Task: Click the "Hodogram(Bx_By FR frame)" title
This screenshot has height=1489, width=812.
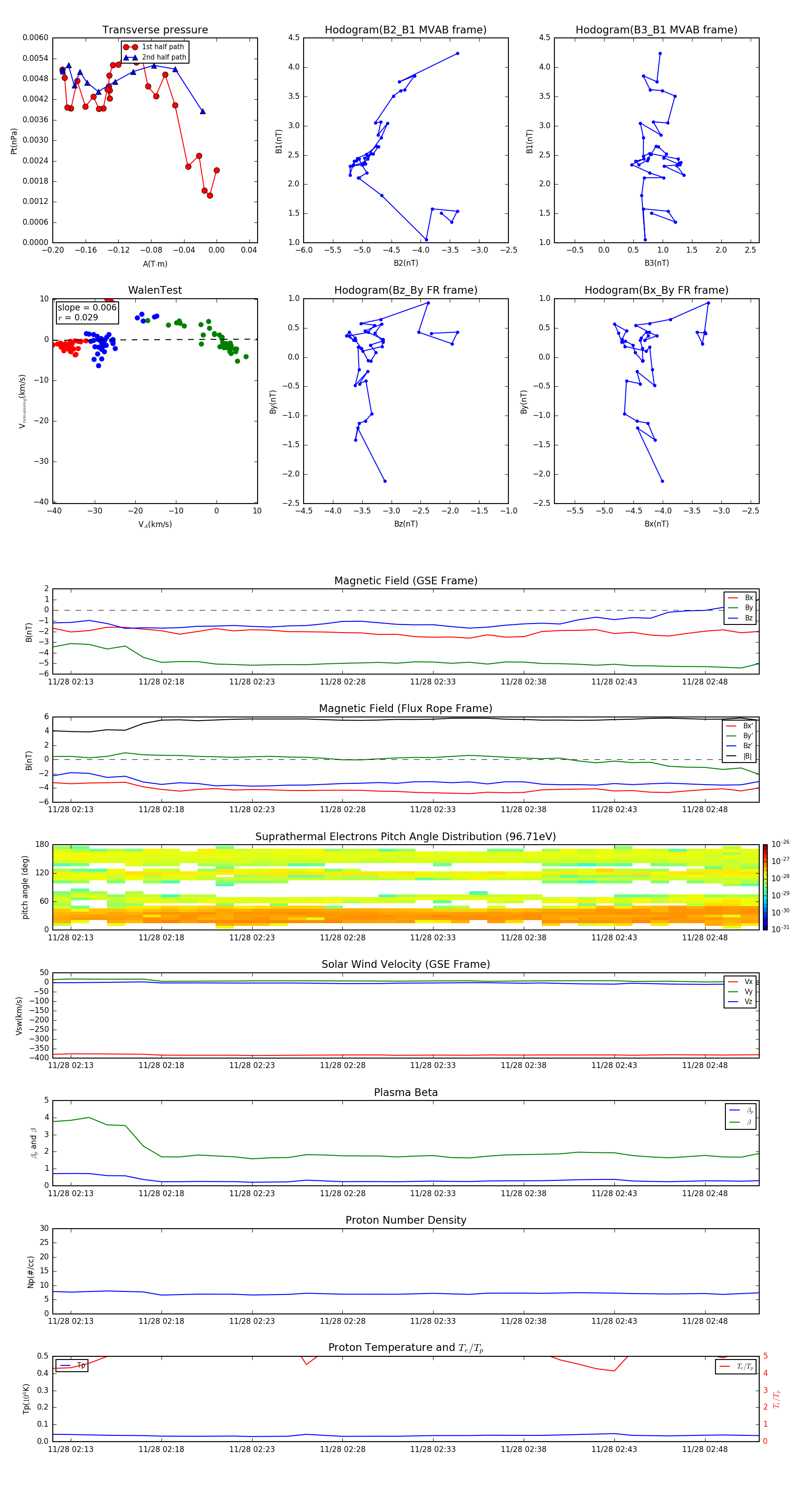Action: pyautogui.click(x=656, y=290)
